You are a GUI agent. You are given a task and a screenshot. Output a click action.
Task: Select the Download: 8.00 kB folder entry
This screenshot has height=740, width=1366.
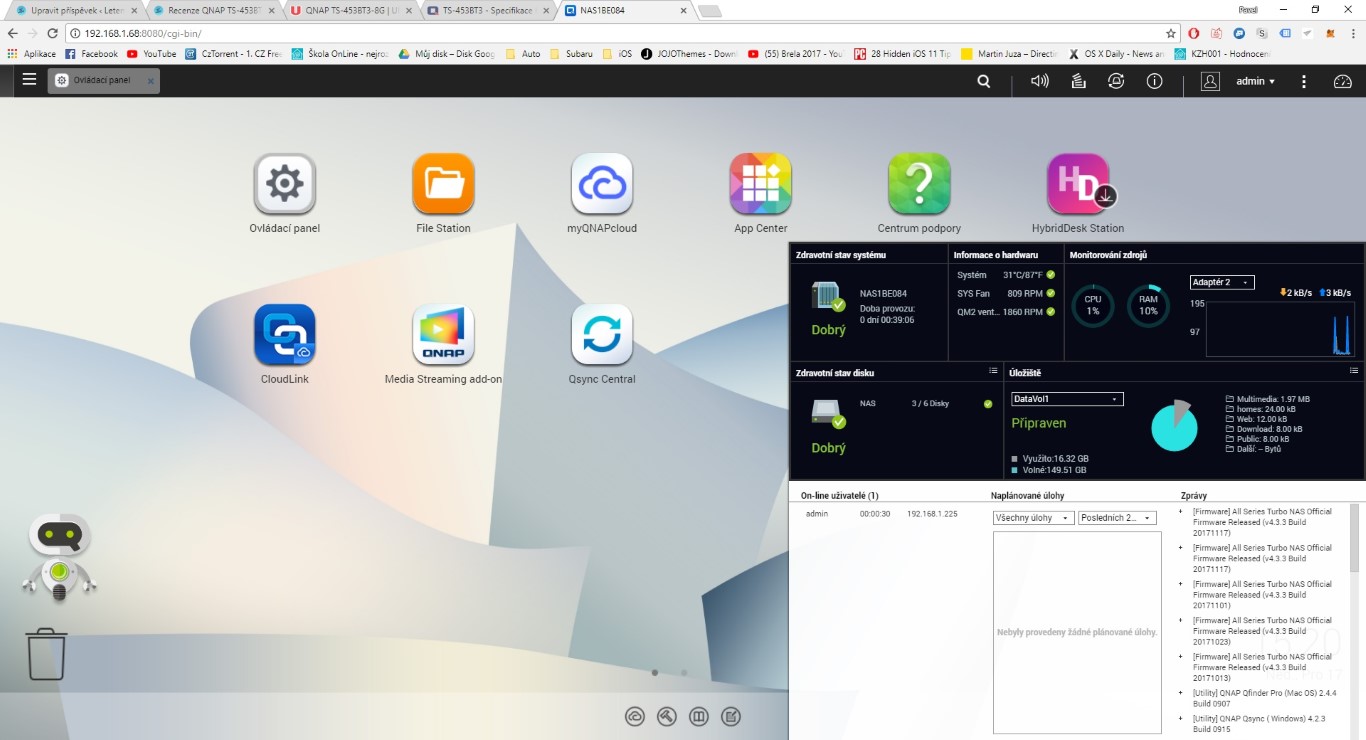point(1263,429)
